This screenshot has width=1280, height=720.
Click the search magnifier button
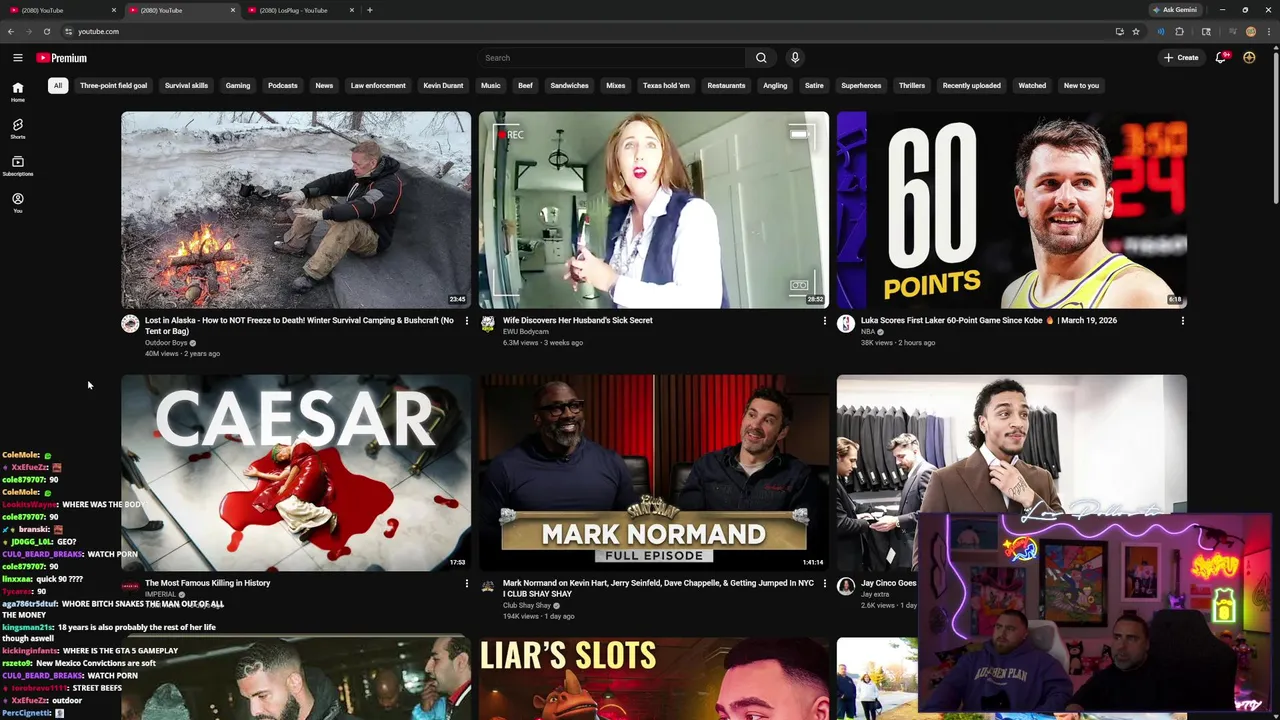click(761, 58)
